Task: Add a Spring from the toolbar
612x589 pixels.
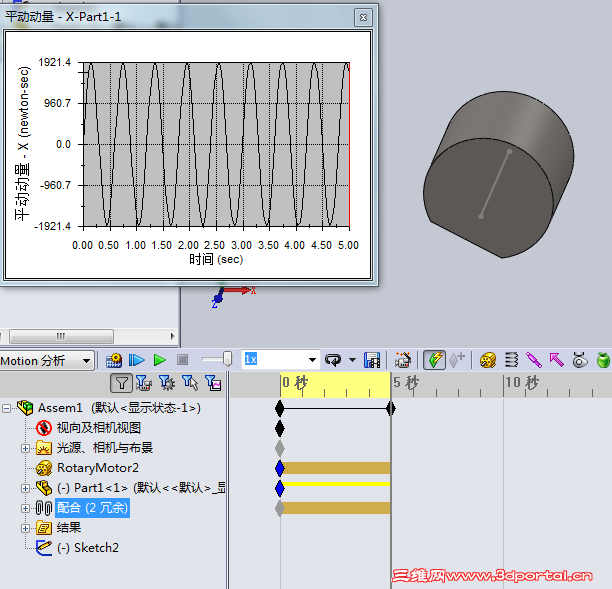Action: [x=511, y=360]
